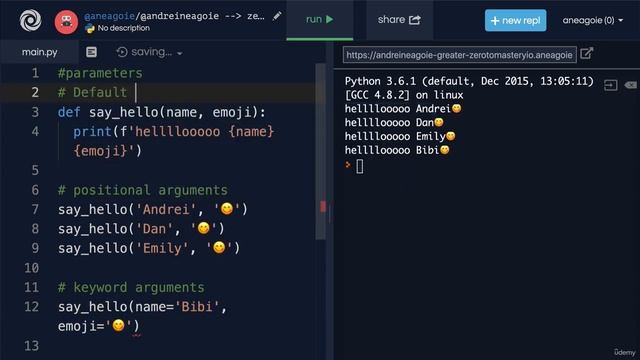
Task: Open the aneagoie account dropdown
Action: pos(593,20)
